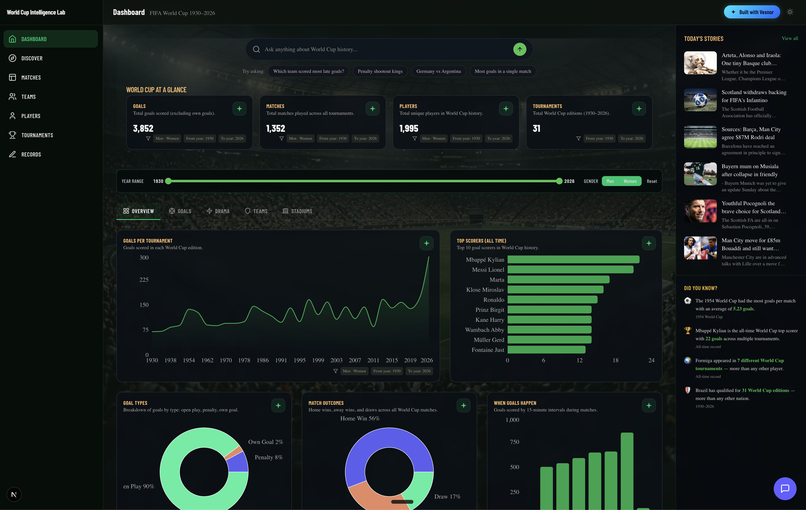
Task: Open the Men · Women chip under the Goals Per Tournament chart
Action: pyautogui.click(x=355, y=371)
